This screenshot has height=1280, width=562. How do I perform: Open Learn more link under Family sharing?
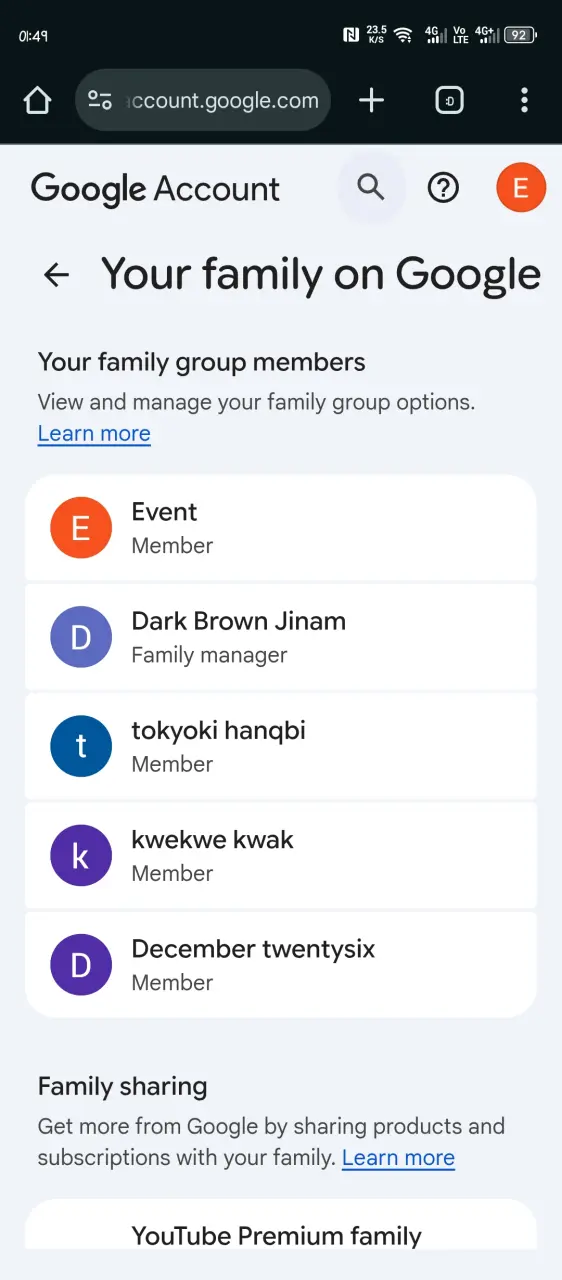tap(398, 1158)
